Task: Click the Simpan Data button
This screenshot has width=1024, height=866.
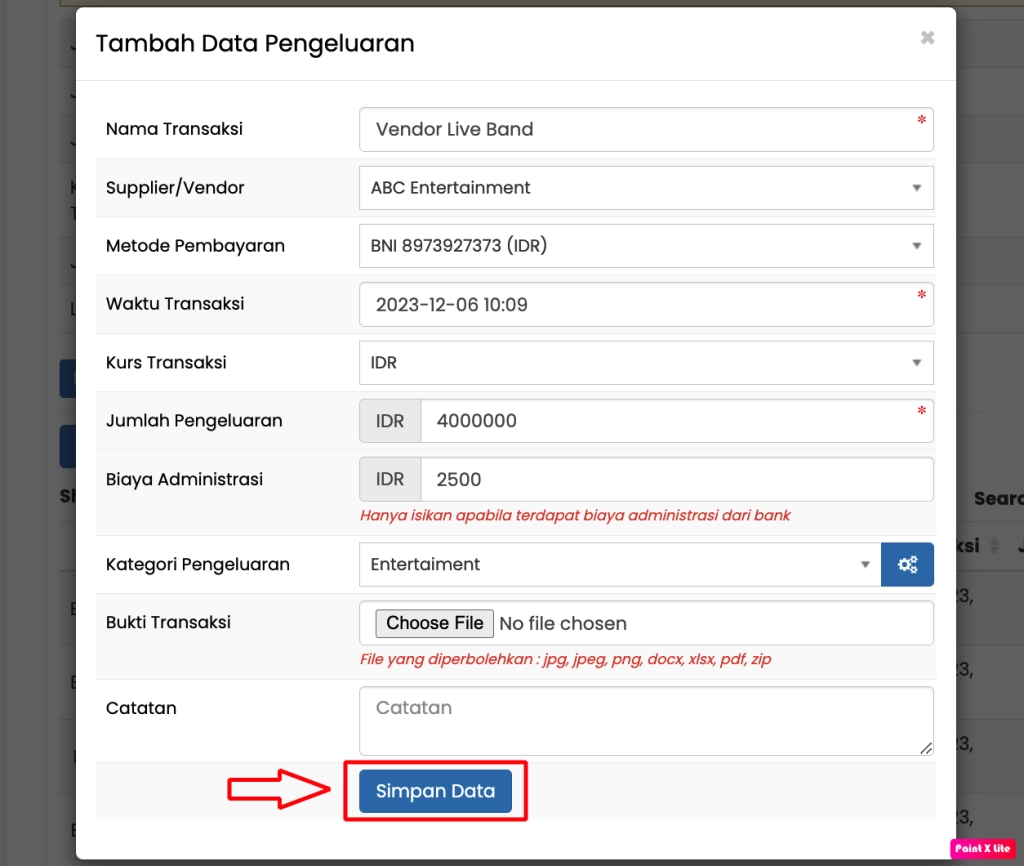Action: pyautogui.click(x=435, y=791)
